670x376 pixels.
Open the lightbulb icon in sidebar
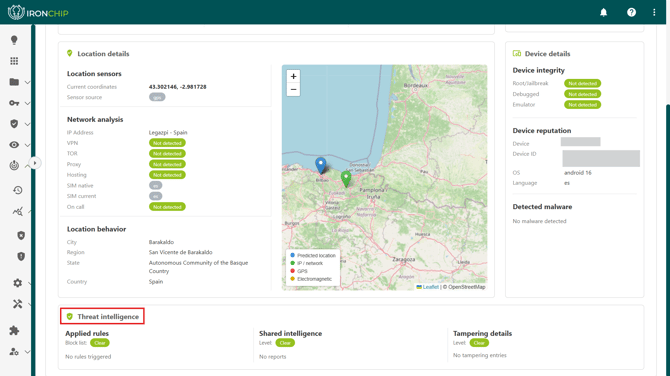(x=14, y=40)
